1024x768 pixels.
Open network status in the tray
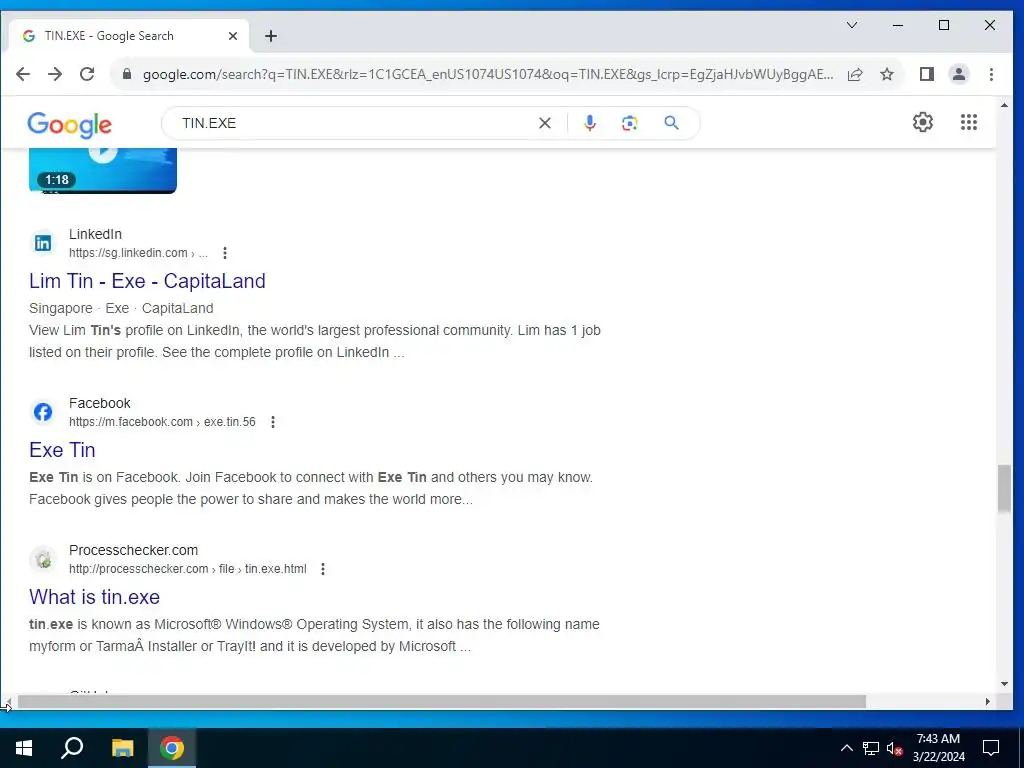(871, 748)
